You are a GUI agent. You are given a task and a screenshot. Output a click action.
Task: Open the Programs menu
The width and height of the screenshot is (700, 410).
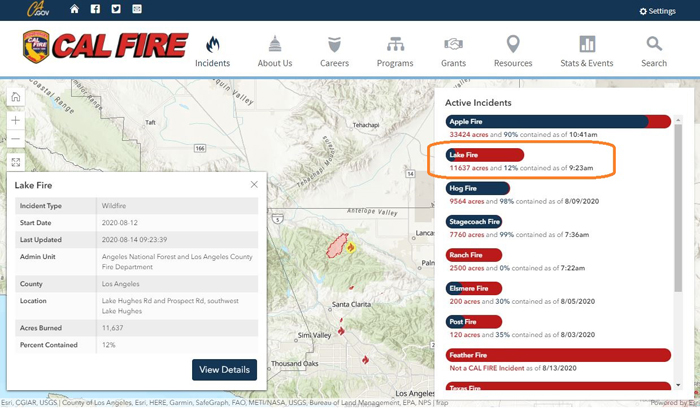pos(395,51)
